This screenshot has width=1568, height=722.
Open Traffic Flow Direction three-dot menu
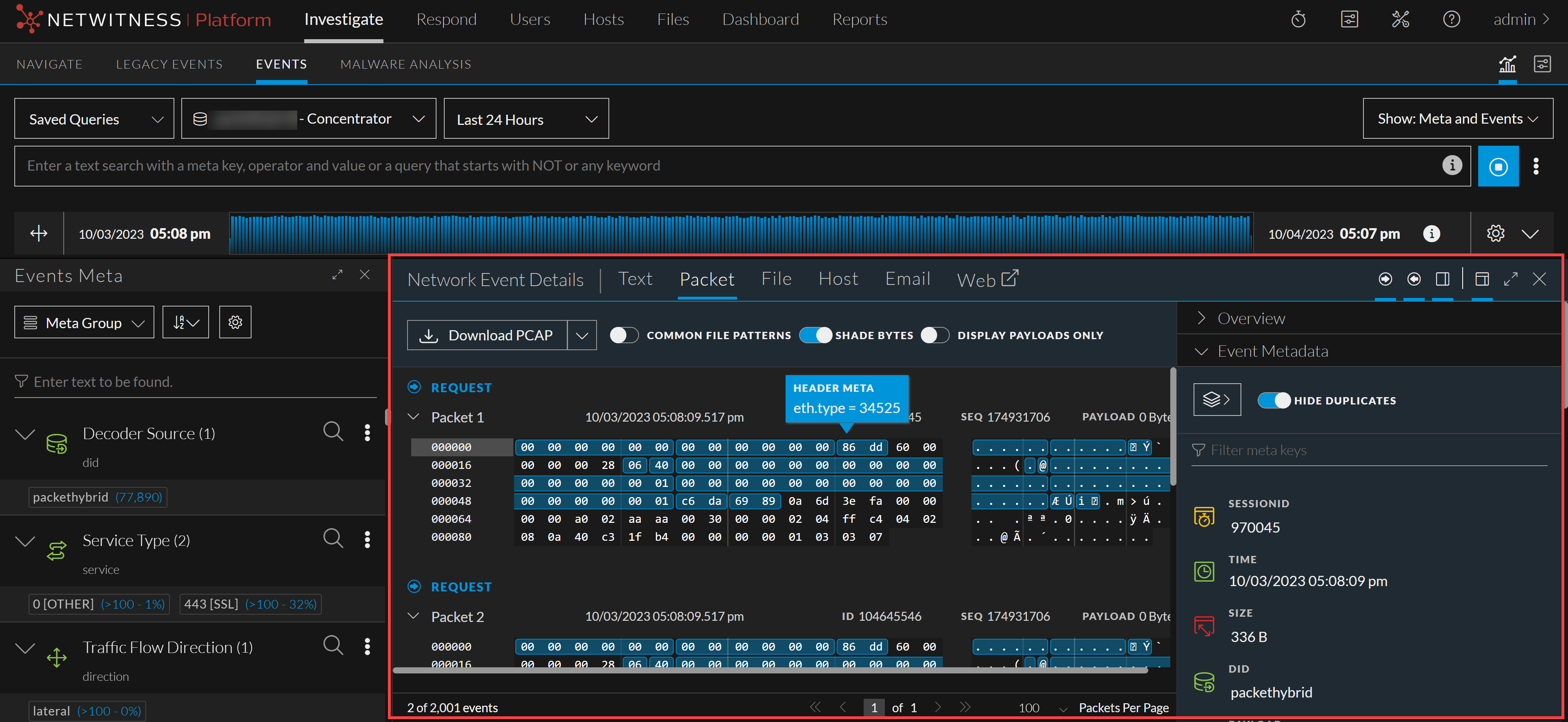[367, 646]
